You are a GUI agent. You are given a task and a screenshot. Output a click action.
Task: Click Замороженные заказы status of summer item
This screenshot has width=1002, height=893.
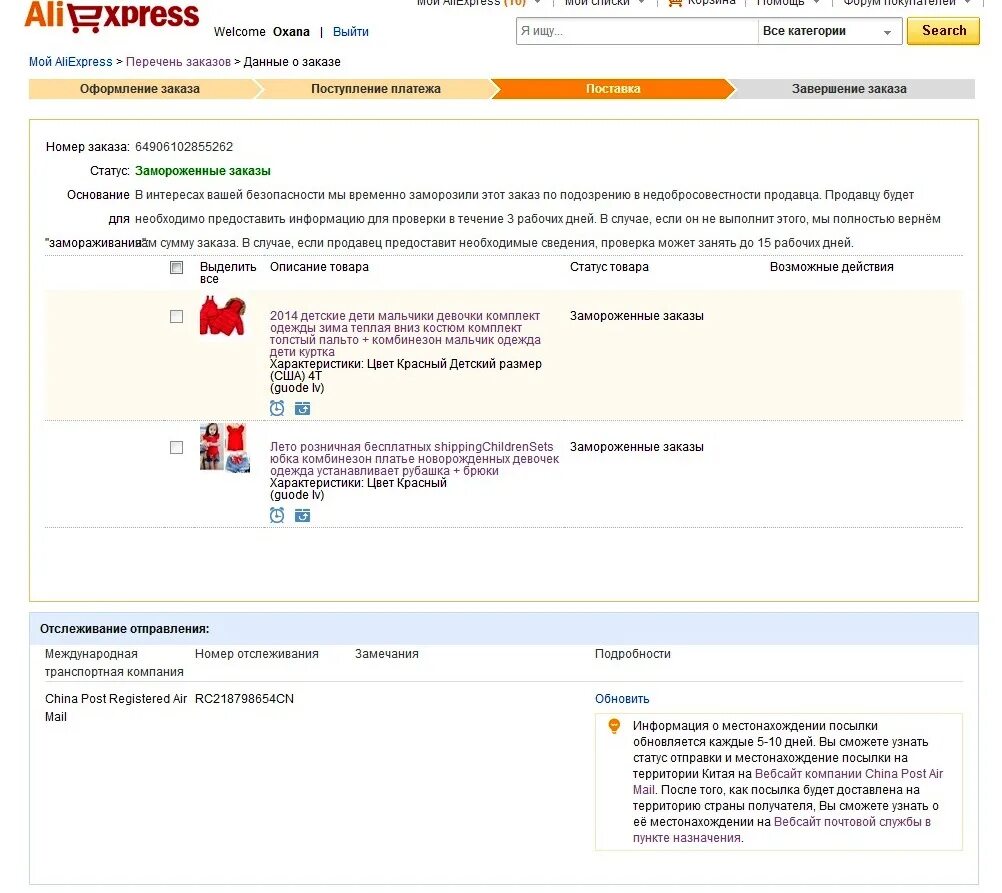point(636,447)
